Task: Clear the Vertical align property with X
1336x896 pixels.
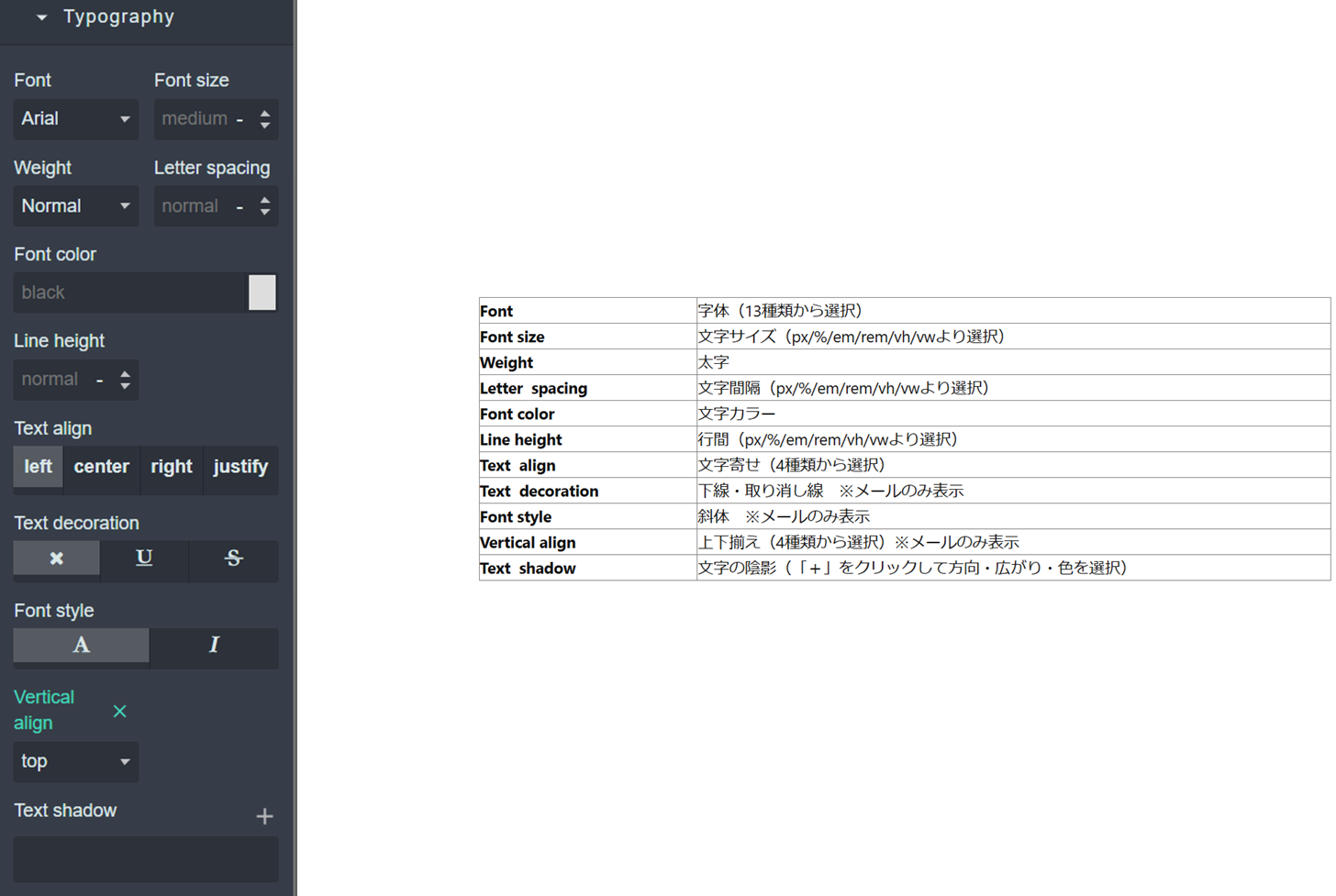Action: pyautogui.click(x=119, y=712)
